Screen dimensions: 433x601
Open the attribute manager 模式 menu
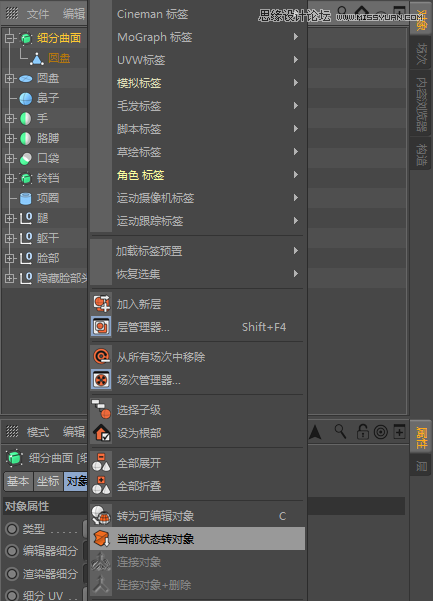[38, 432]
